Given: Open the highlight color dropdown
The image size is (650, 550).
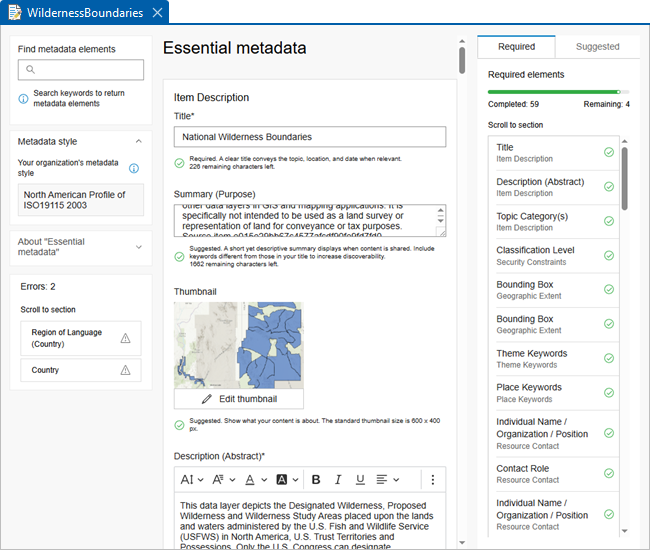Looking at the screenshot, I should pyautogui.click(x=287, y=480).
